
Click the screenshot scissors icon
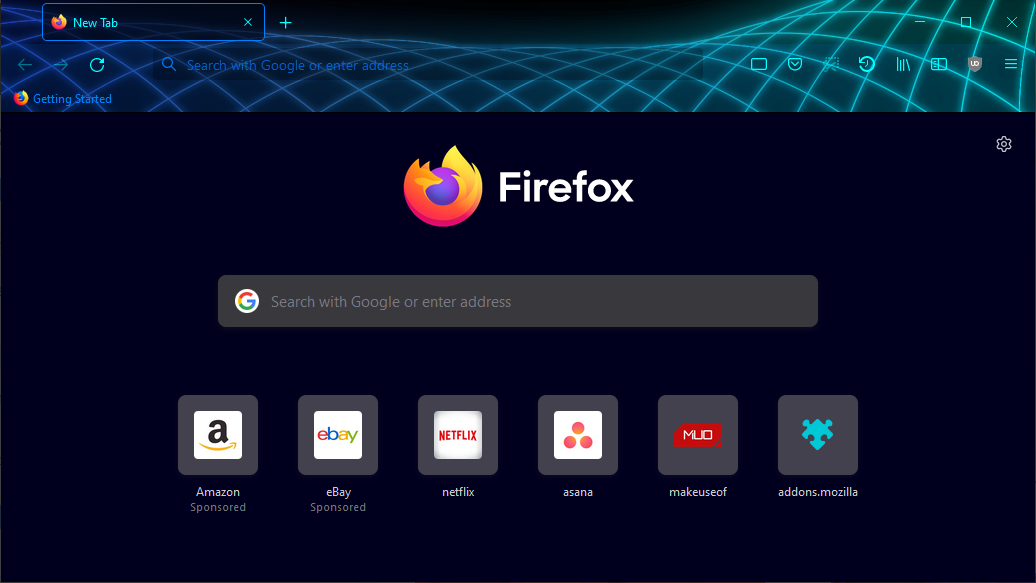(831, 64)
